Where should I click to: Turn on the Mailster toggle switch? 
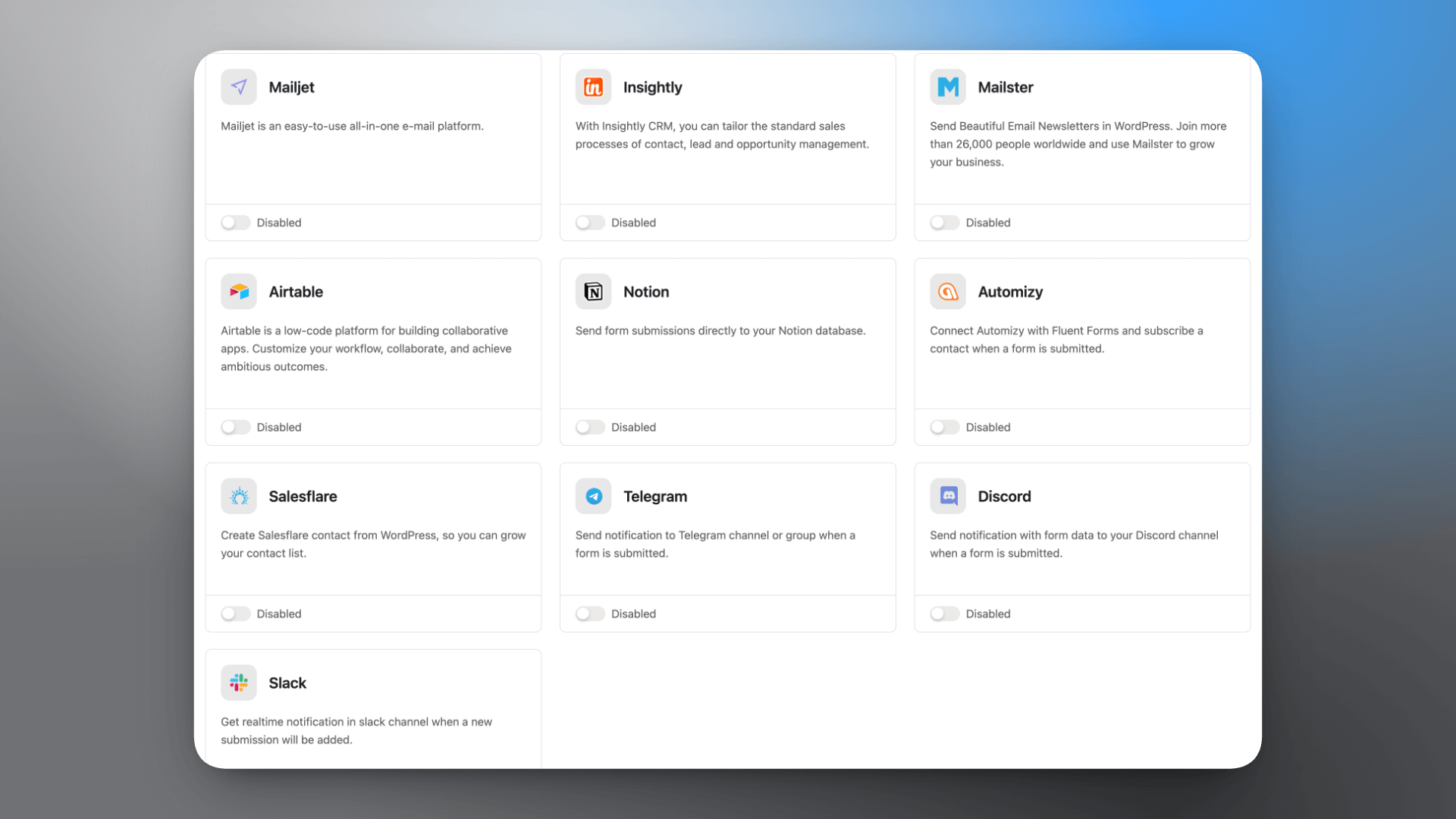coord(945,223)
